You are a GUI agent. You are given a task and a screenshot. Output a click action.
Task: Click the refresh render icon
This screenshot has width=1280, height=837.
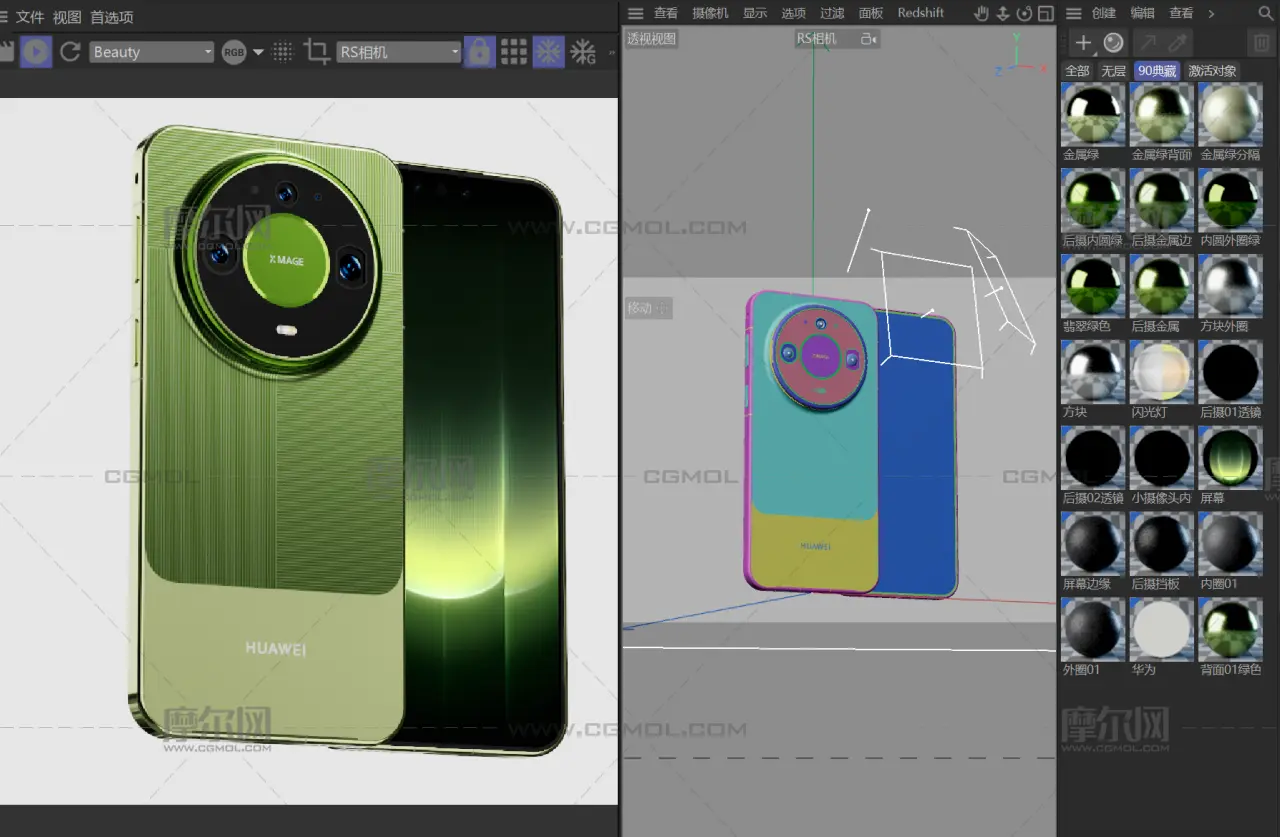pos(70,51)
